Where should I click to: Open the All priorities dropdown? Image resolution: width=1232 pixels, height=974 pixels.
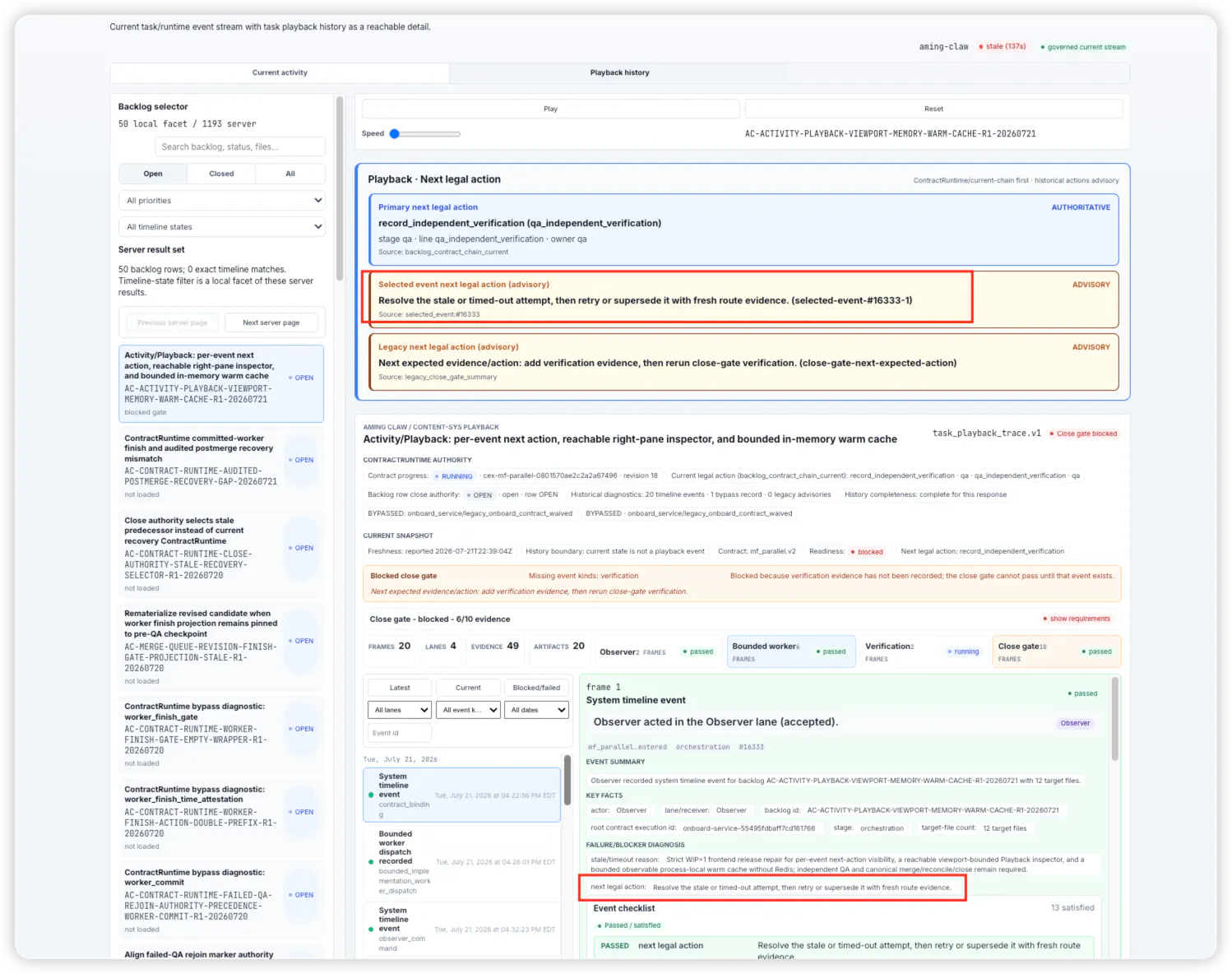click(x=222, y=201)
